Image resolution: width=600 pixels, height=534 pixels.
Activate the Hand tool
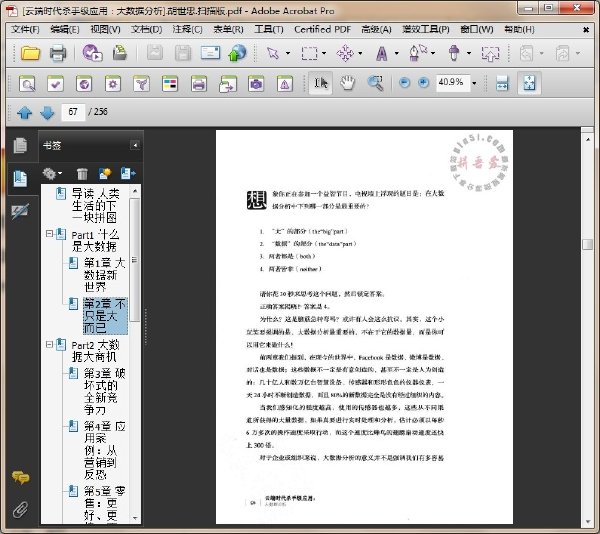(x=348, y=83)
